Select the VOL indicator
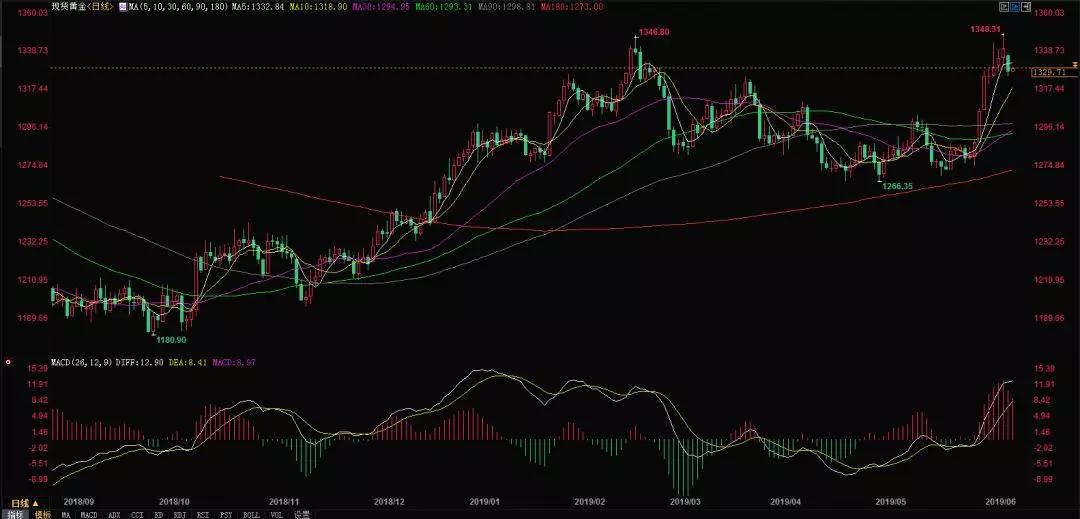 (276, 514)
